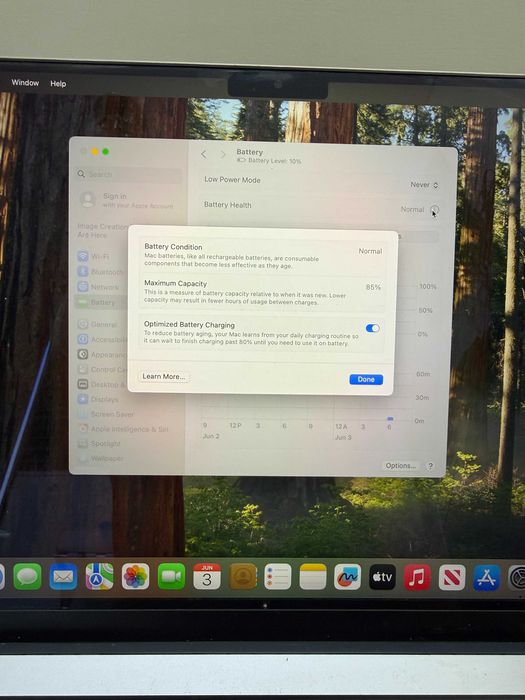Launch Apple TV from the Dock

coord(382,576)
